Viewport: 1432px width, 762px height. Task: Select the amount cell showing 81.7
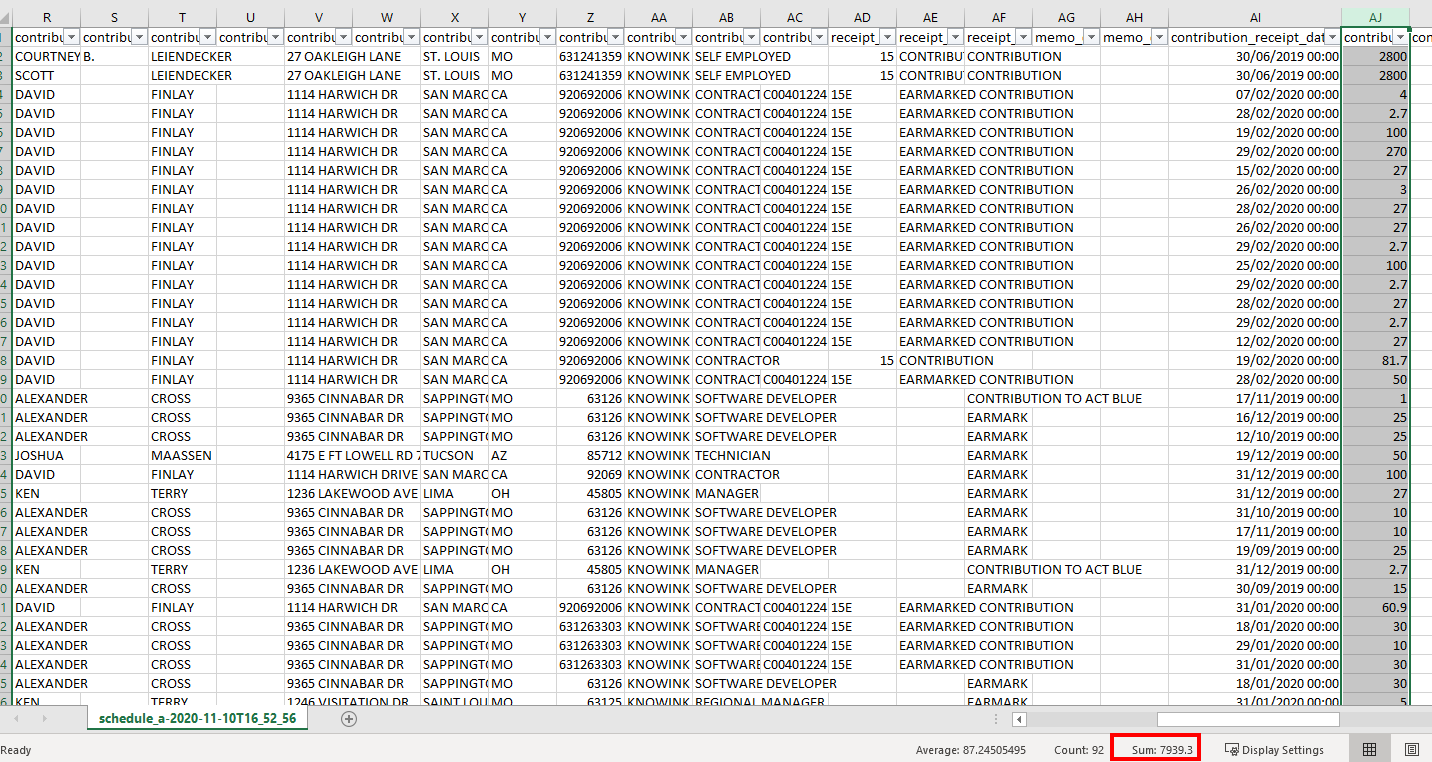pos(1375,360)
